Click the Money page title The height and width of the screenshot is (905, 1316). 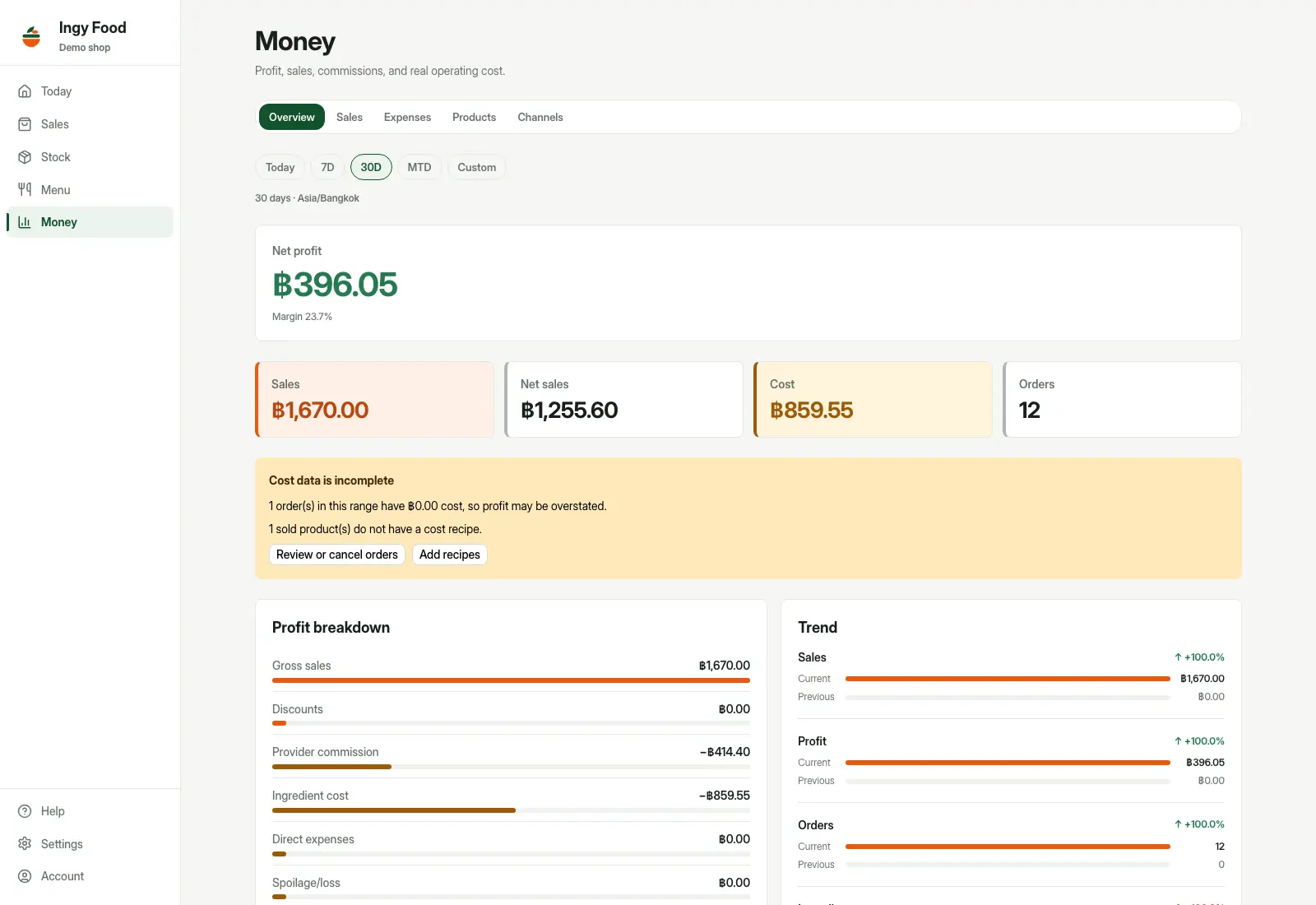pyautogui.click(x=295, y=41)
